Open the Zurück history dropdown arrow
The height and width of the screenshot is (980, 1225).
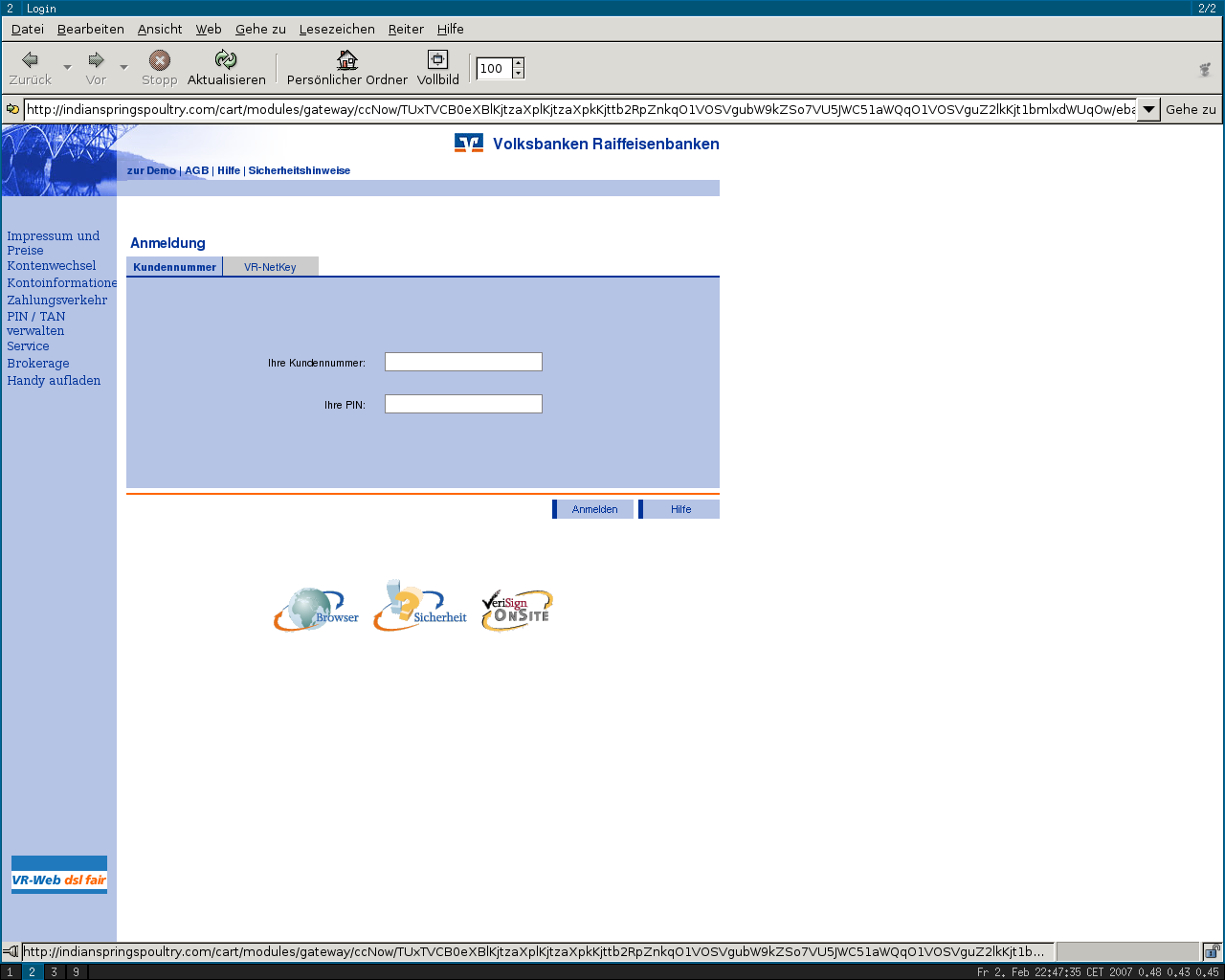[x=67, y=67]
